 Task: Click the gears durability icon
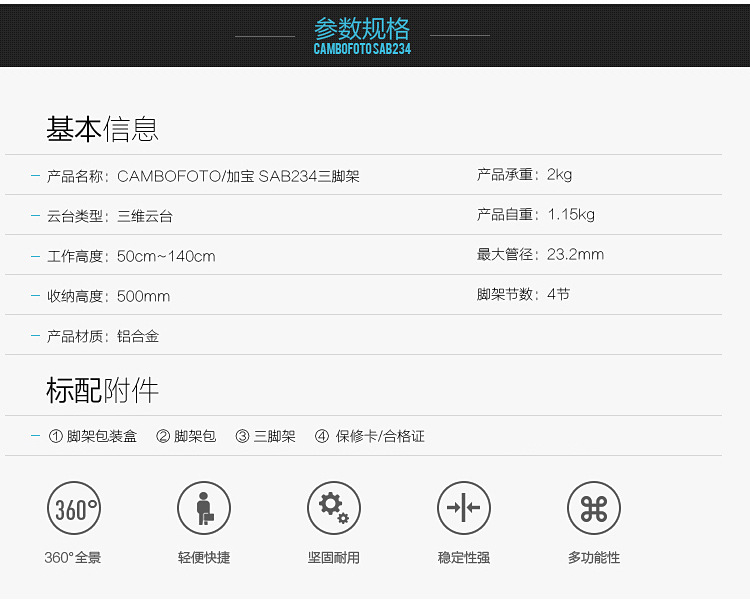[x=334, y=508]
